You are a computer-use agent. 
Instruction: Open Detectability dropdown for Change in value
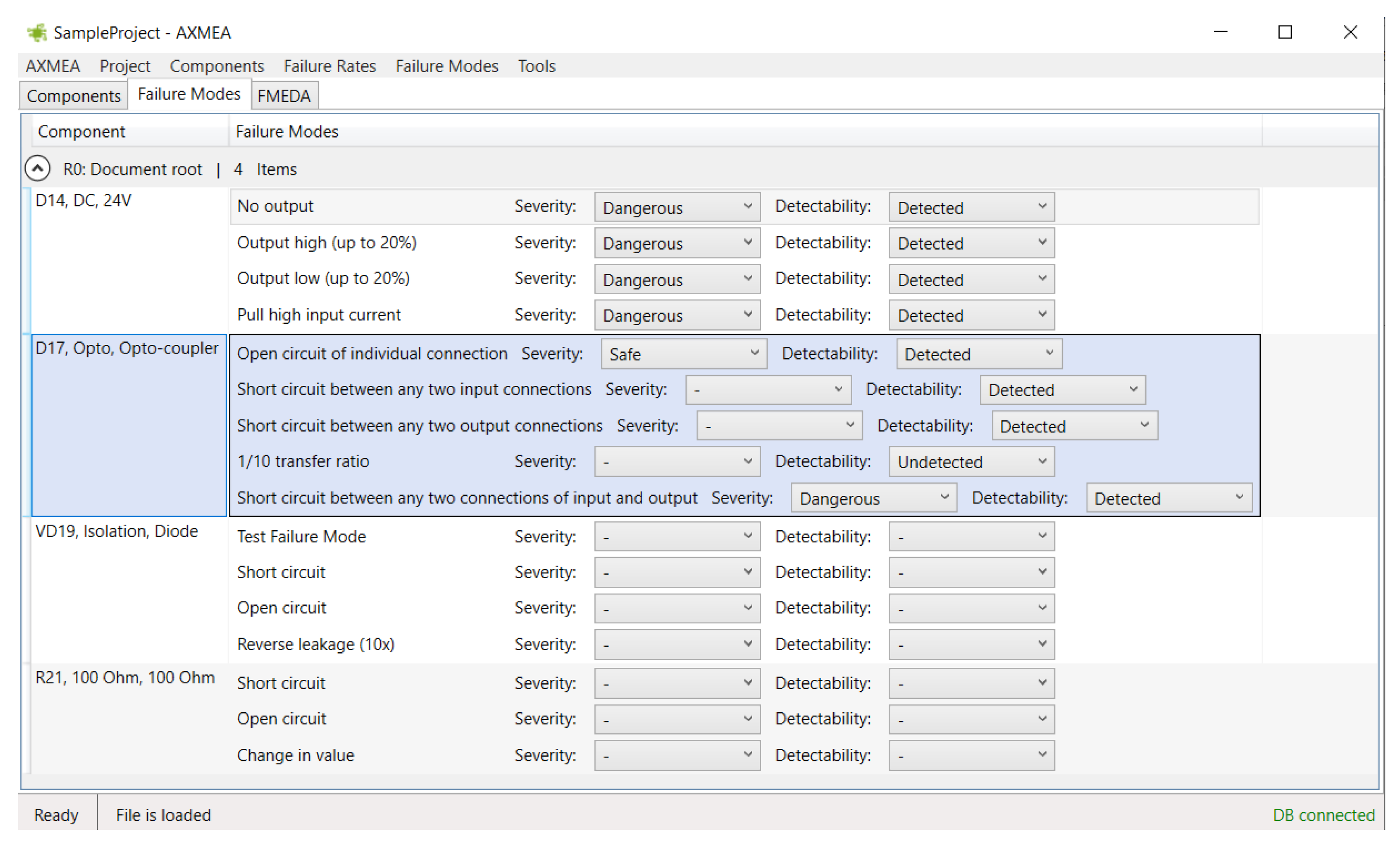pos(971,755)
